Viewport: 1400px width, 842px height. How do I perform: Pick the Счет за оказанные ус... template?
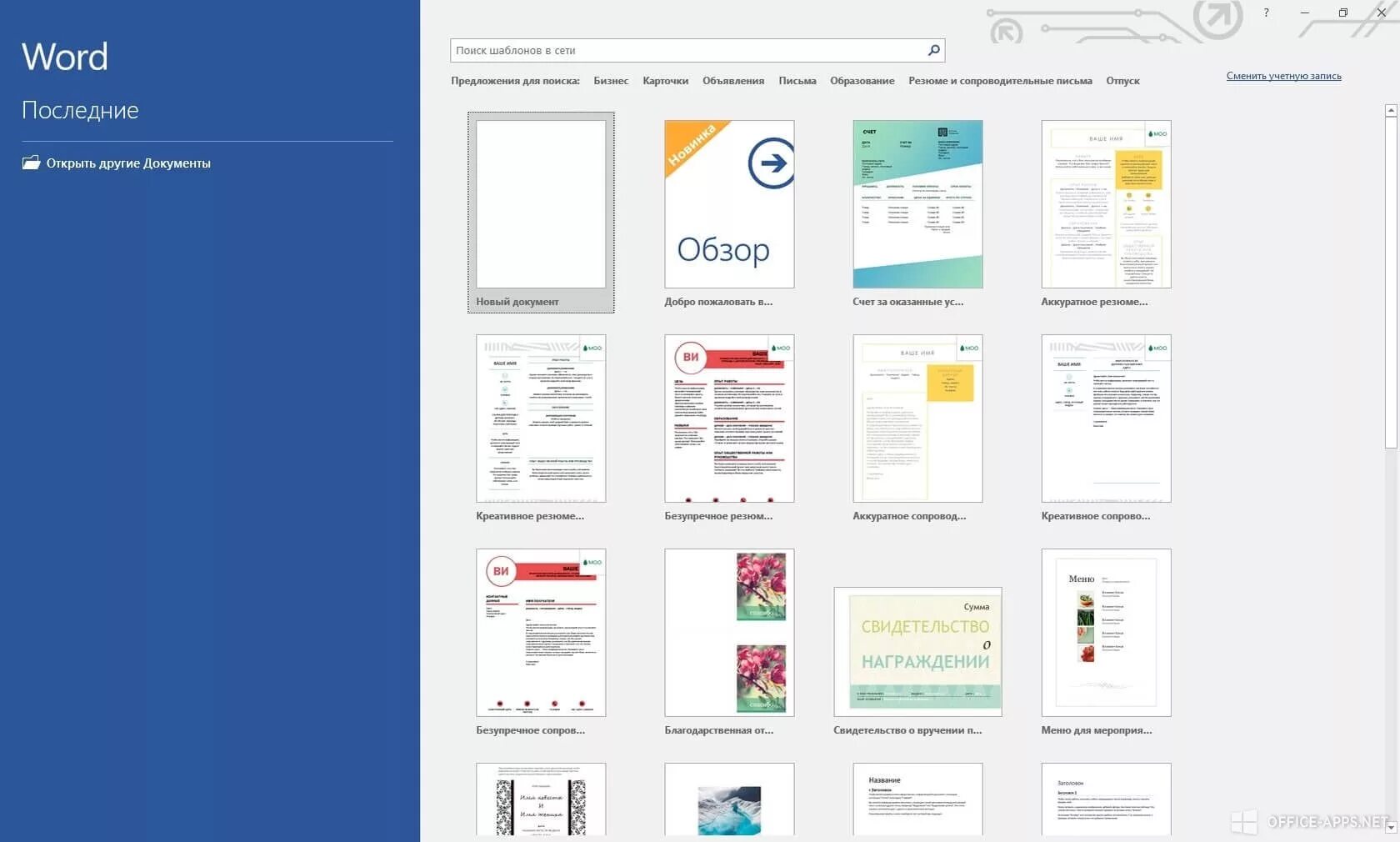917,213
